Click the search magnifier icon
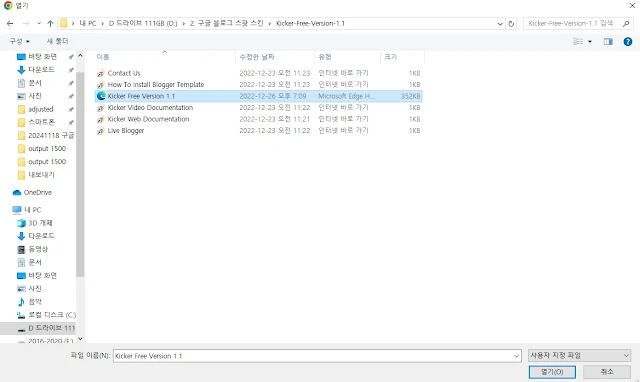 coord(626,24)
